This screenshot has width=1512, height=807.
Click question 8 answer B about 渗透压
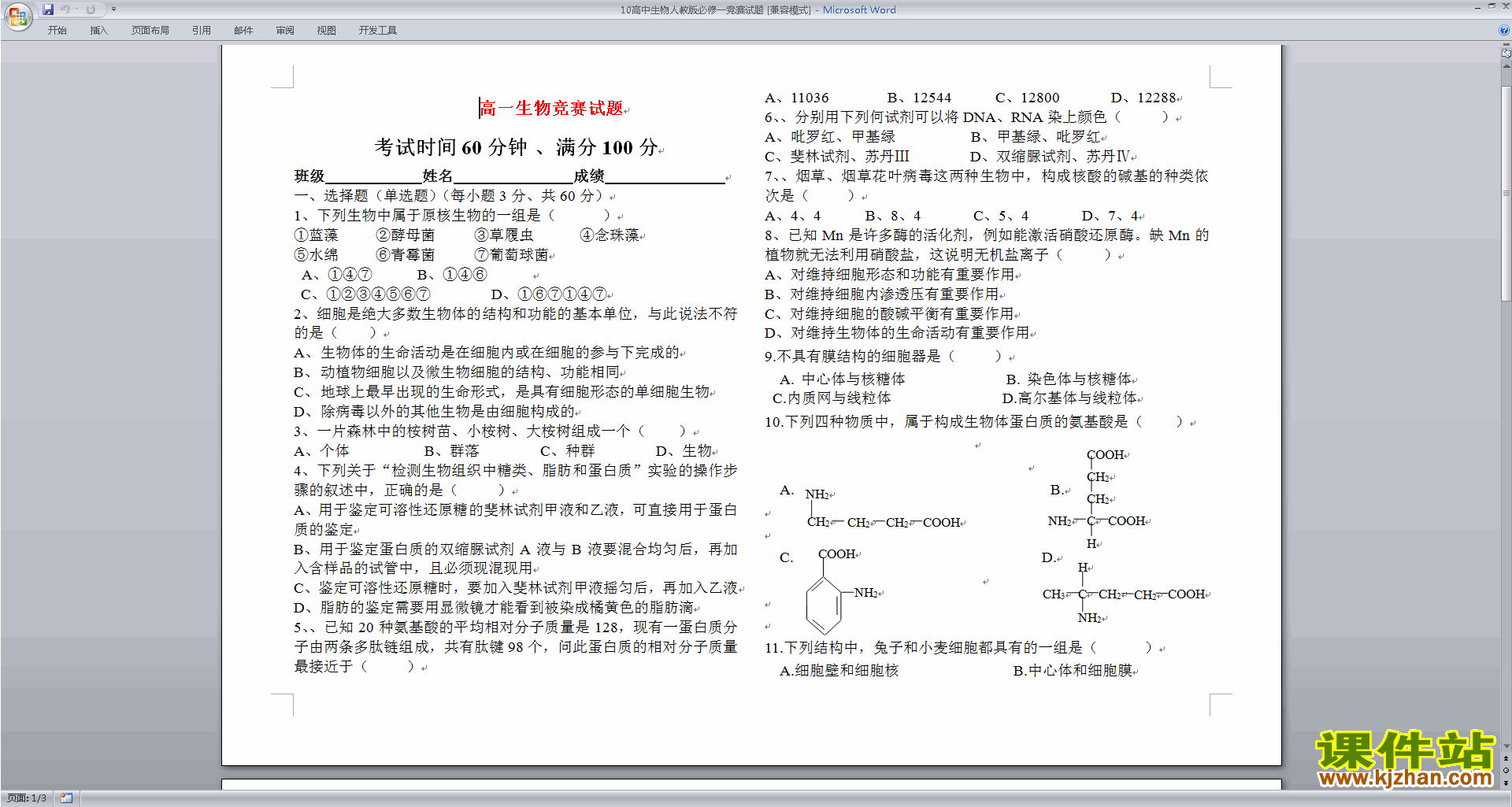tap(882, 294)
